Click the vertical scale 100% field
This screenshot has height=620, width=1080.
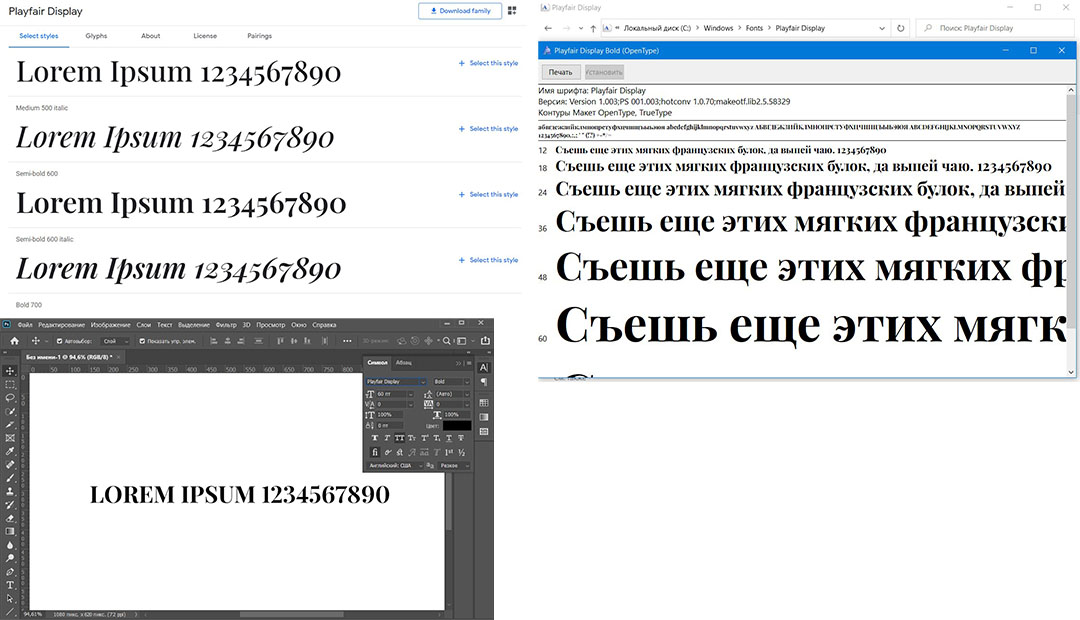point(390,415)
